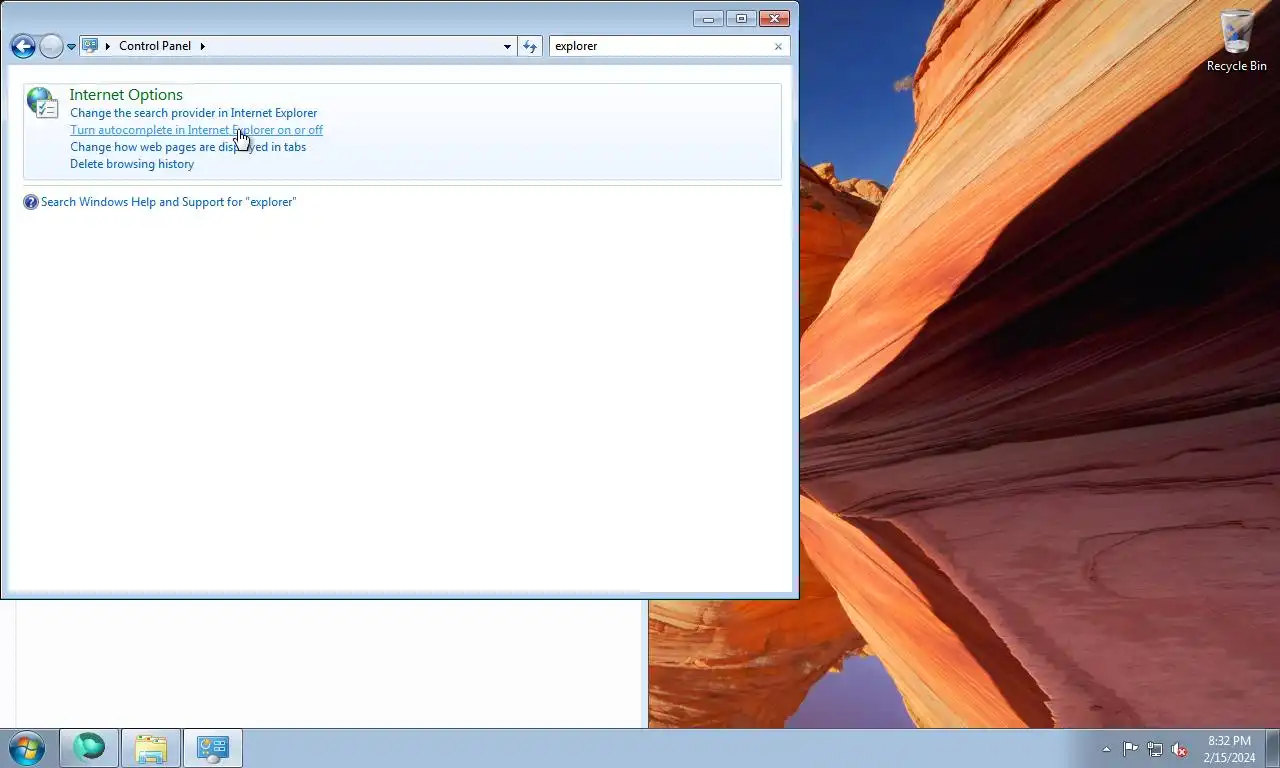Click the Internet Options globe icon

point(42,102)
